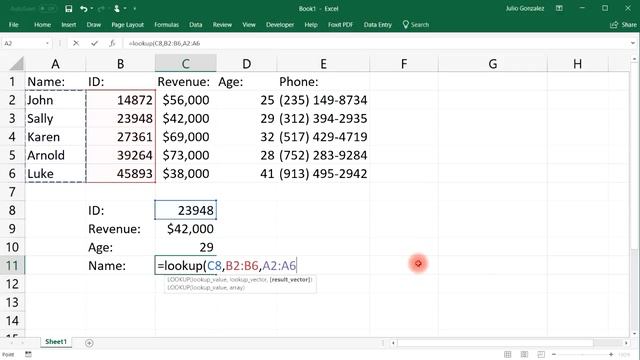The image size is (640, 360).
Task: Open the Insert ribbon tab
Action: pyautogui.click(x=69, y=25)
